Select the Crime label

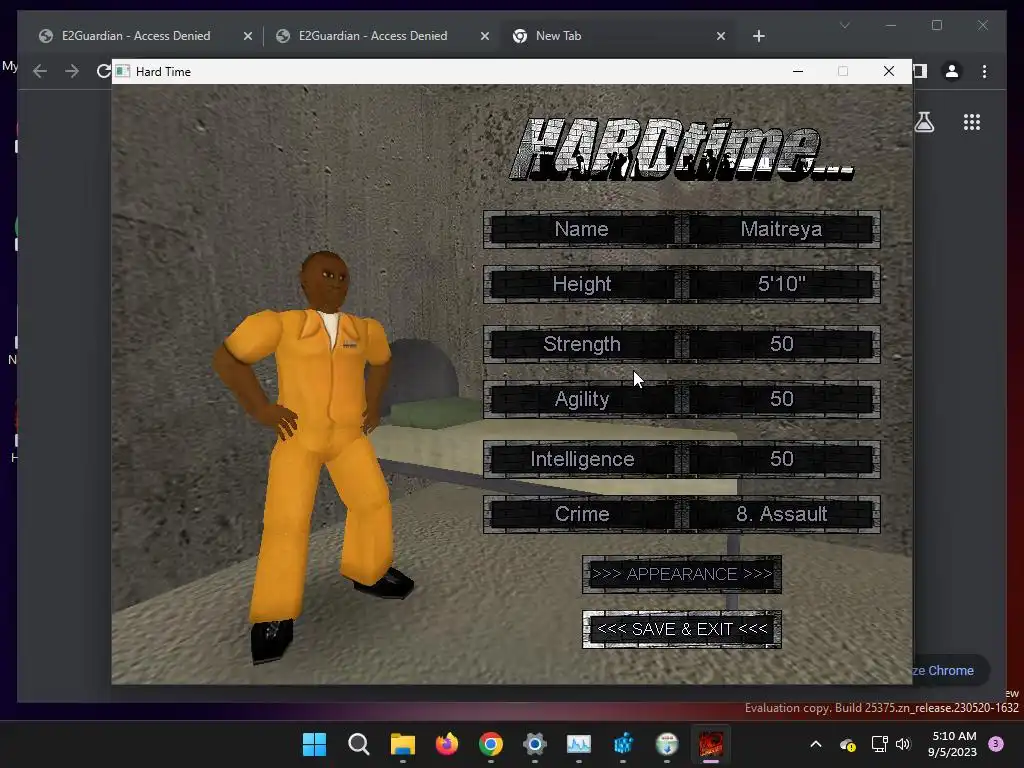[x=581, y=514]
